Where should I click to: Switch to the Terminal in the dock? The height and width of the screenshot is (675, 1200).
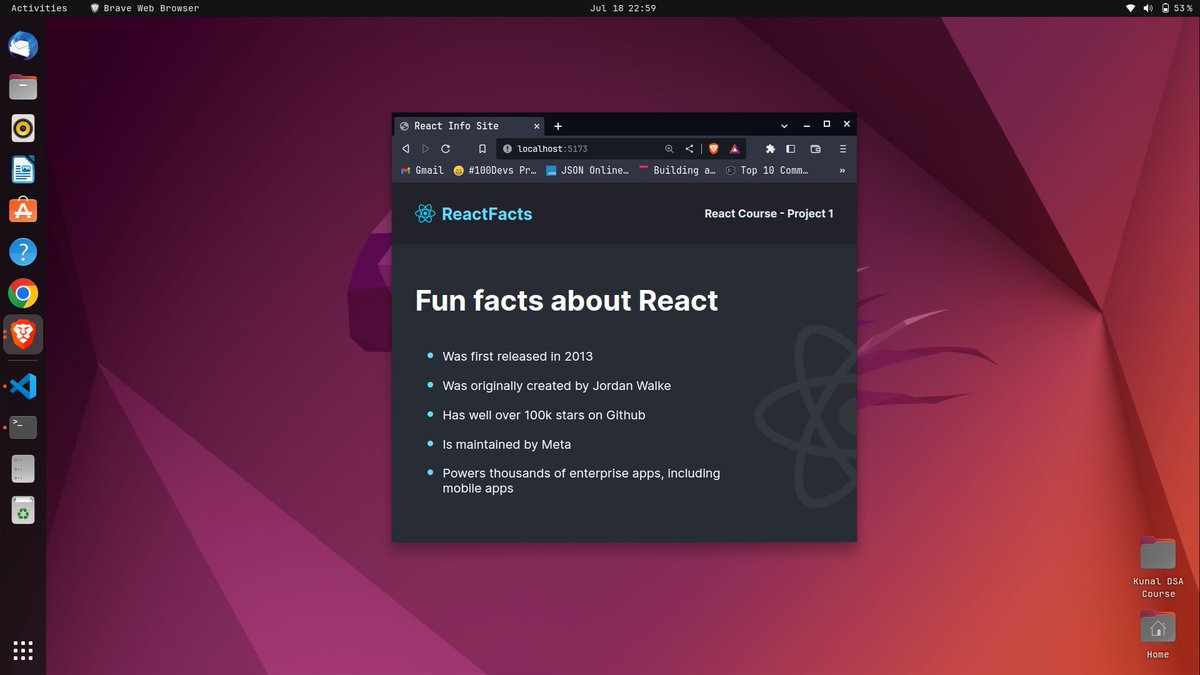(23, 427)
